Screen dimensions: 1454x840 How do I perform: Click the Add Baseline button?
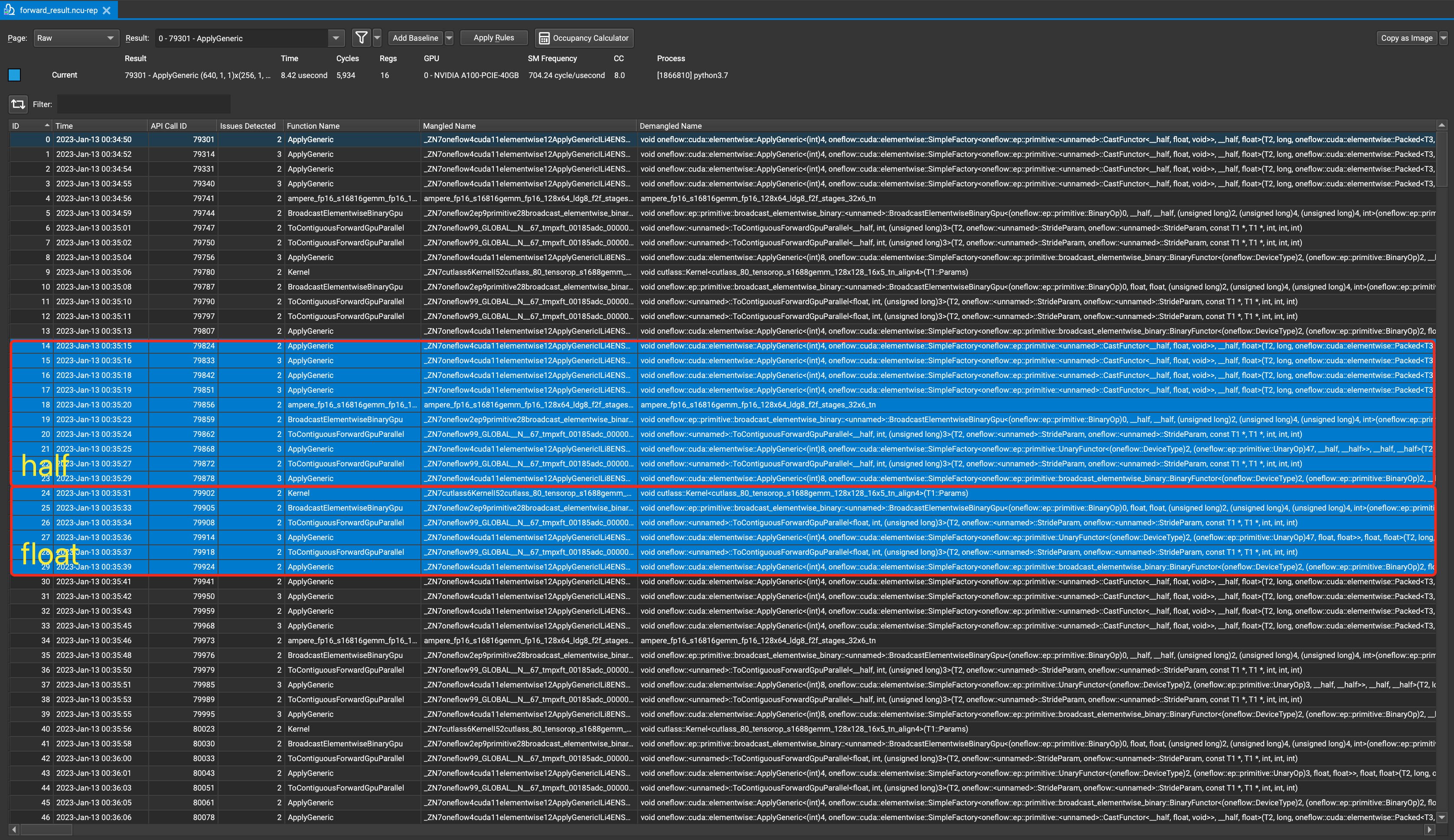[x=415, y=38]
